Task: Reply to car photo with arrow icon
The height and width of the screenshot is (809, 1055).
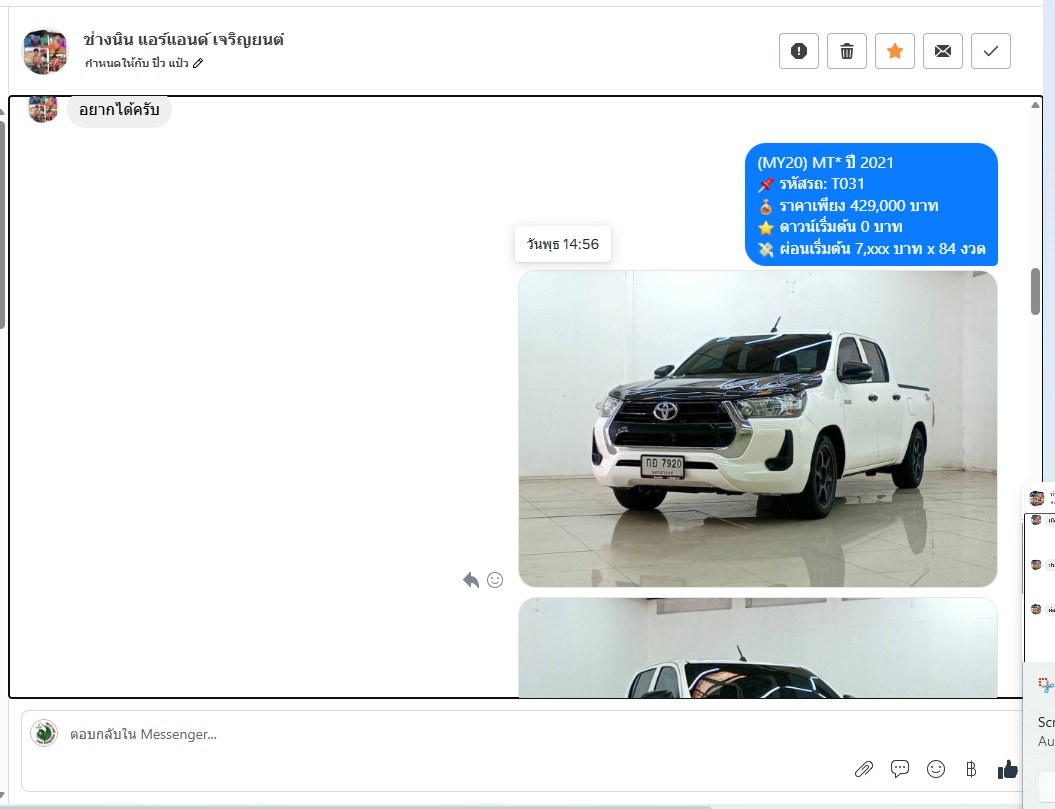Action: [470, 579]
